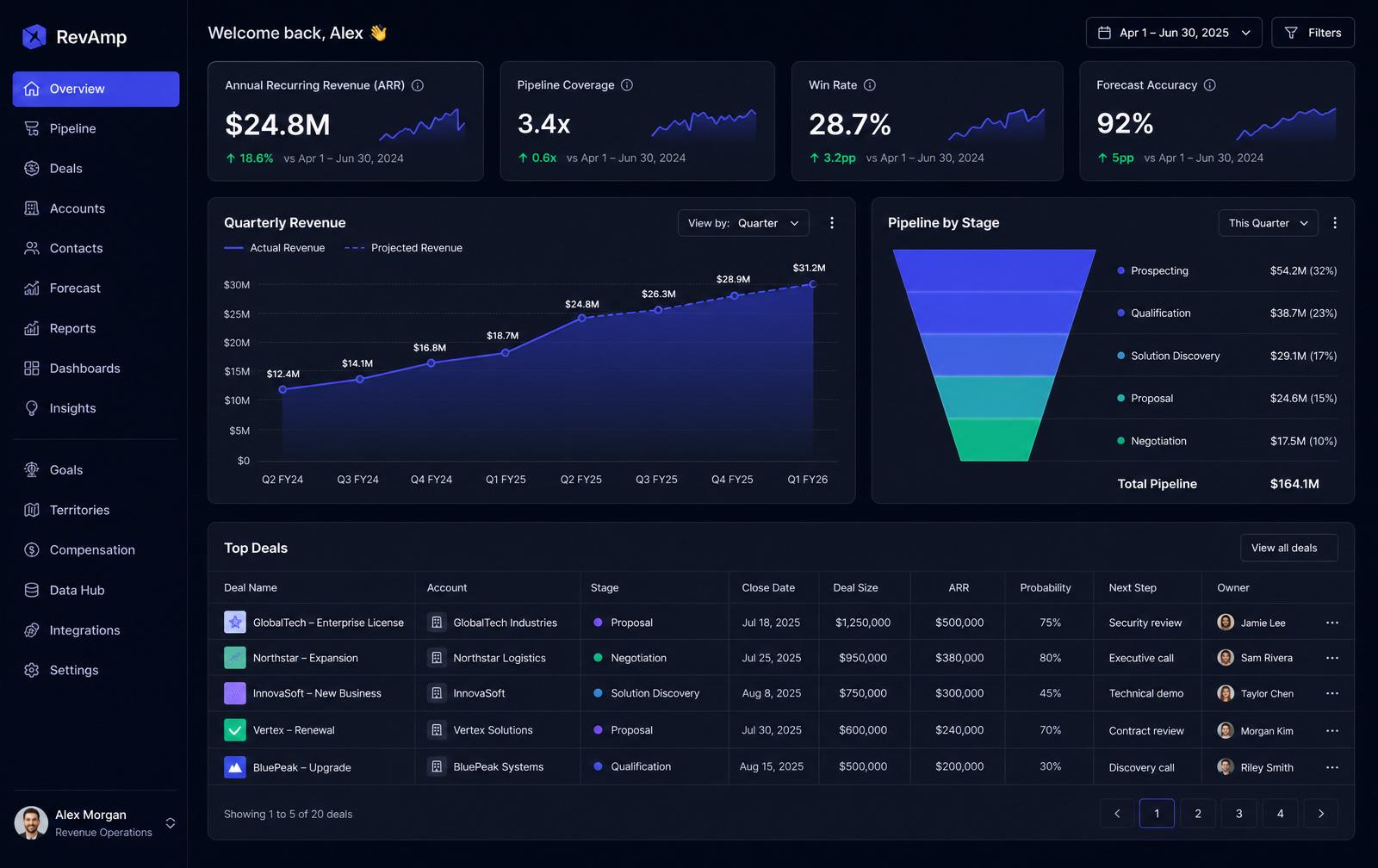
Task: Open the Forecast chart icon
Action: pos(32,288)
